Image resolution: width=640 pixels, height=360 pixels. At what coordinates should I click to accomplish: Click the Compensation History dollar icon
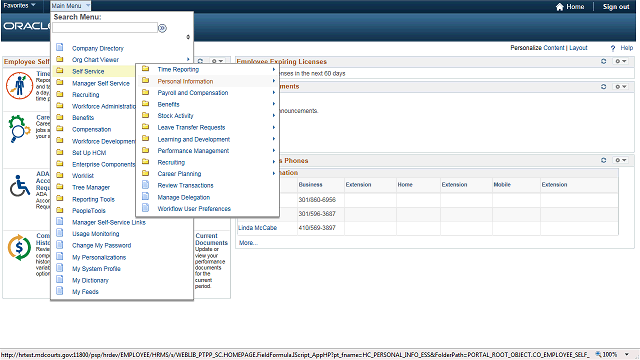(19, 247)
